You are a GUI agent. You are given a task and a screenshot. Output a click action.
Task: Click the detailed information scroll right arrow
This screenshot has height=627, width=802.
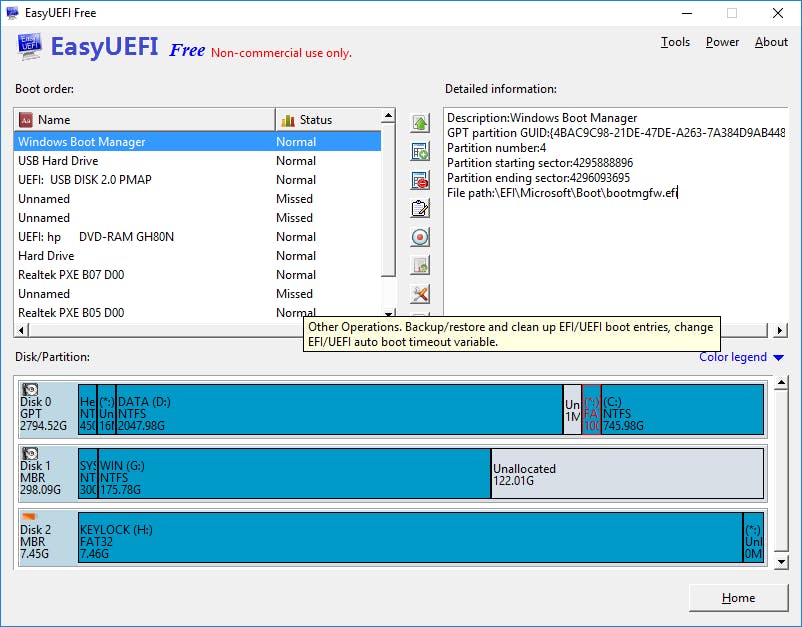point(779,330)
